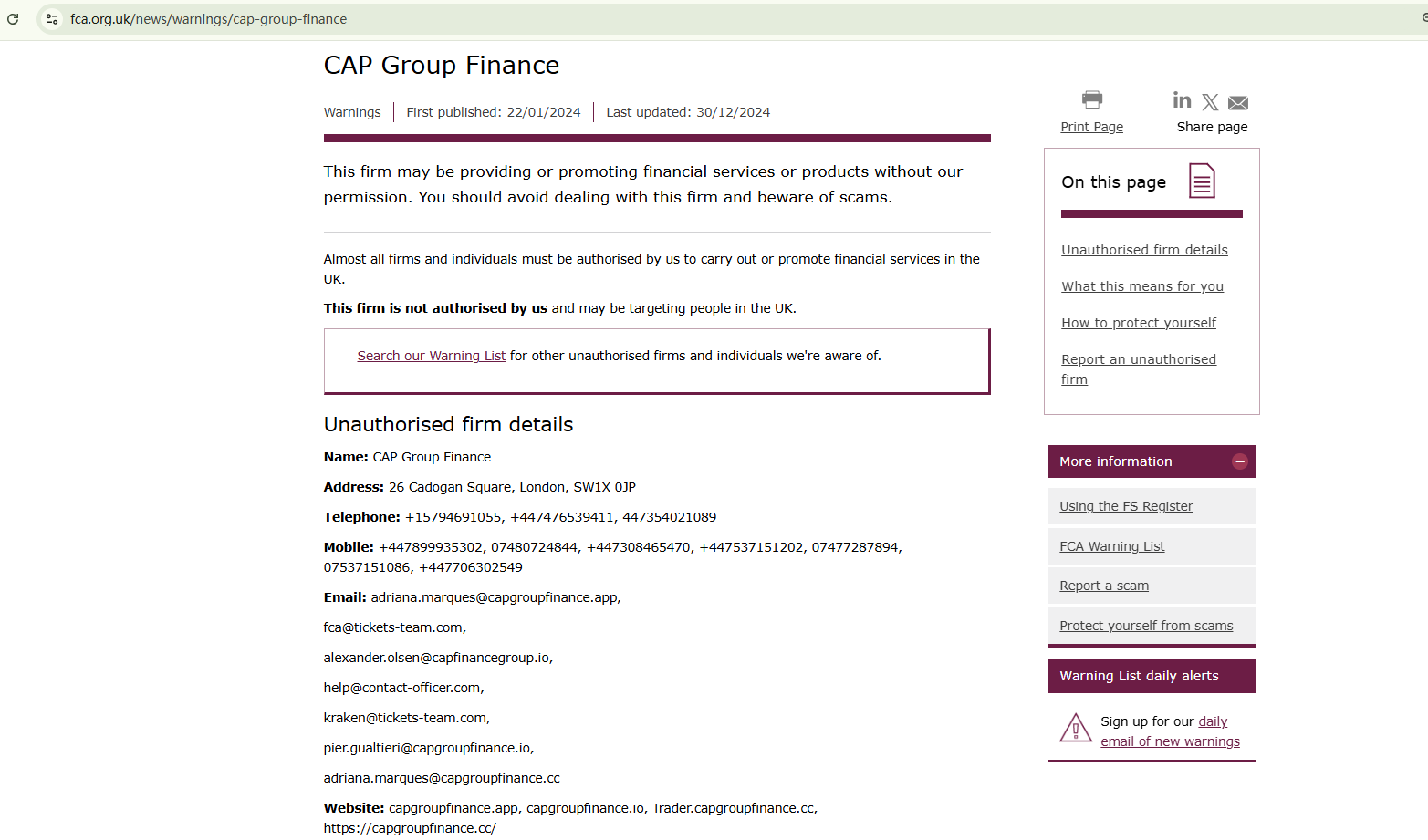
Task: Open site information icon in address bar
Action: pyautogui.click(x=52, y=19)
